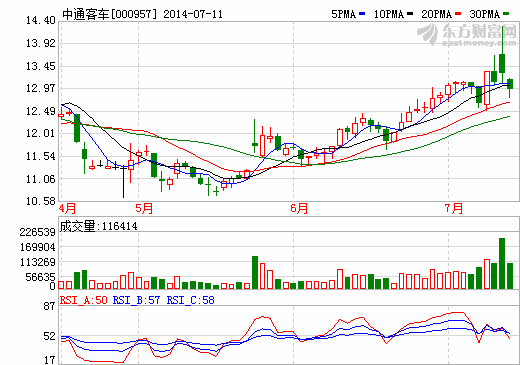
Task: Click the last candlestick on the price chart
Action: (510, 88)
